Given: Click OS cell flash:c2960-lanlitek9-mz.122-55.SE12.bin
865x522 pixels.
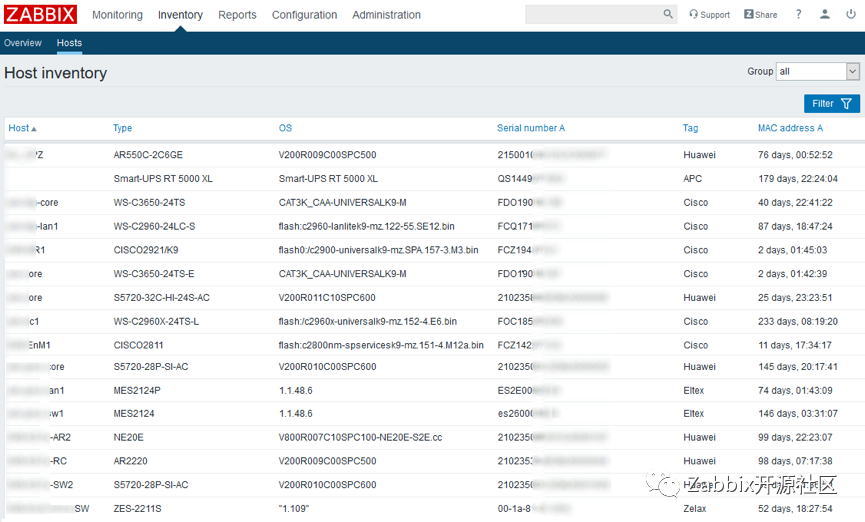Looking at the screenshot, I should (367, 226).
